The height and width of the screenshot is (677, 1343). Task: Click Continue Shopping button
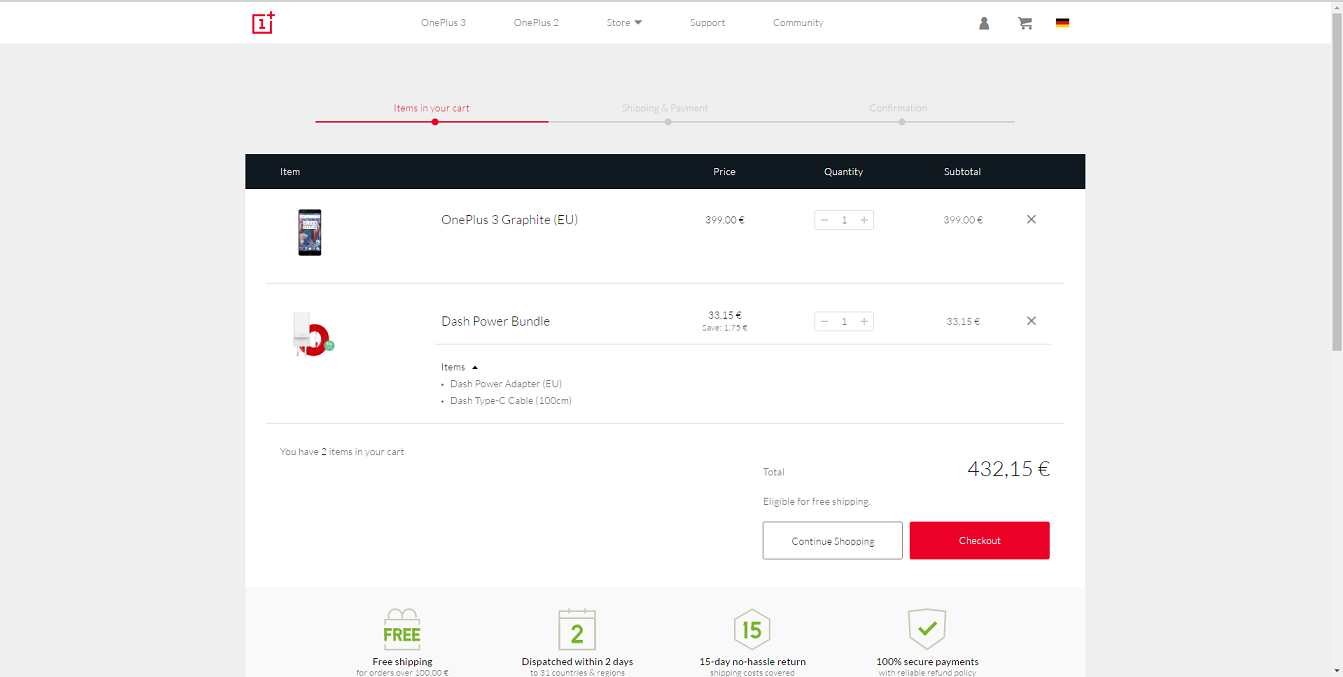833,541
